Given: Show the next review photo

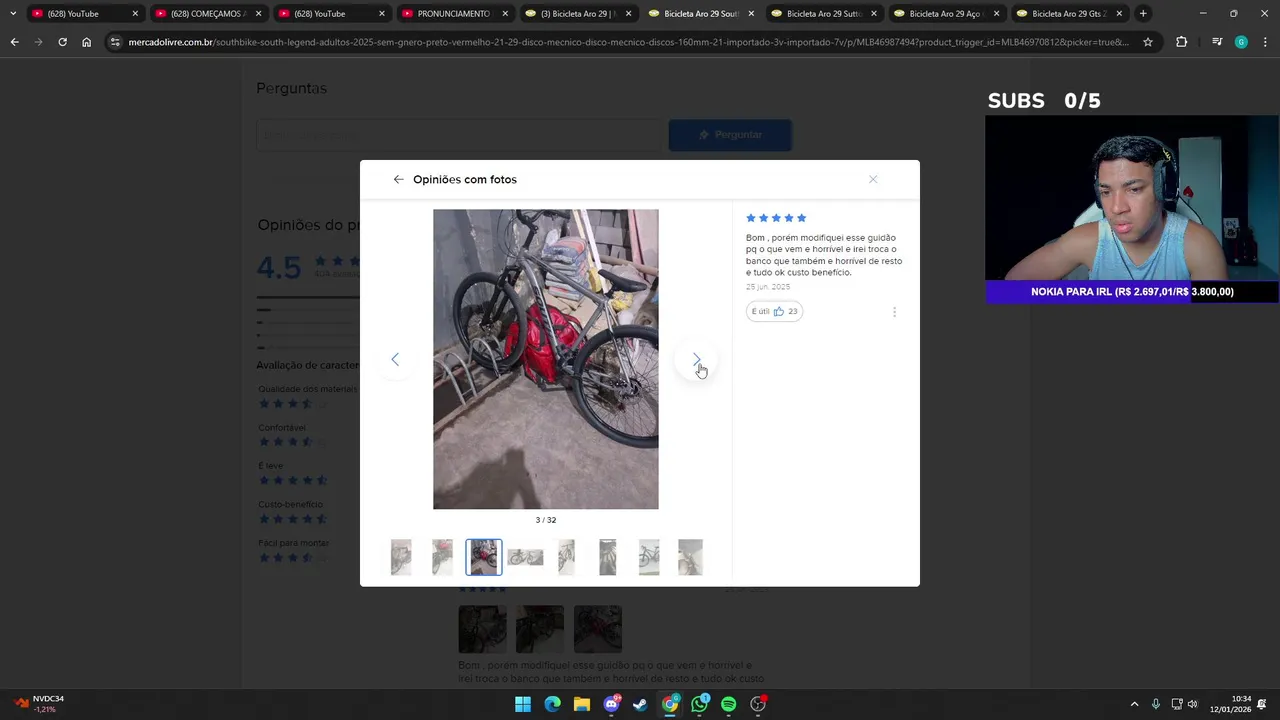Looking at the screenshot, I should 696,360.
